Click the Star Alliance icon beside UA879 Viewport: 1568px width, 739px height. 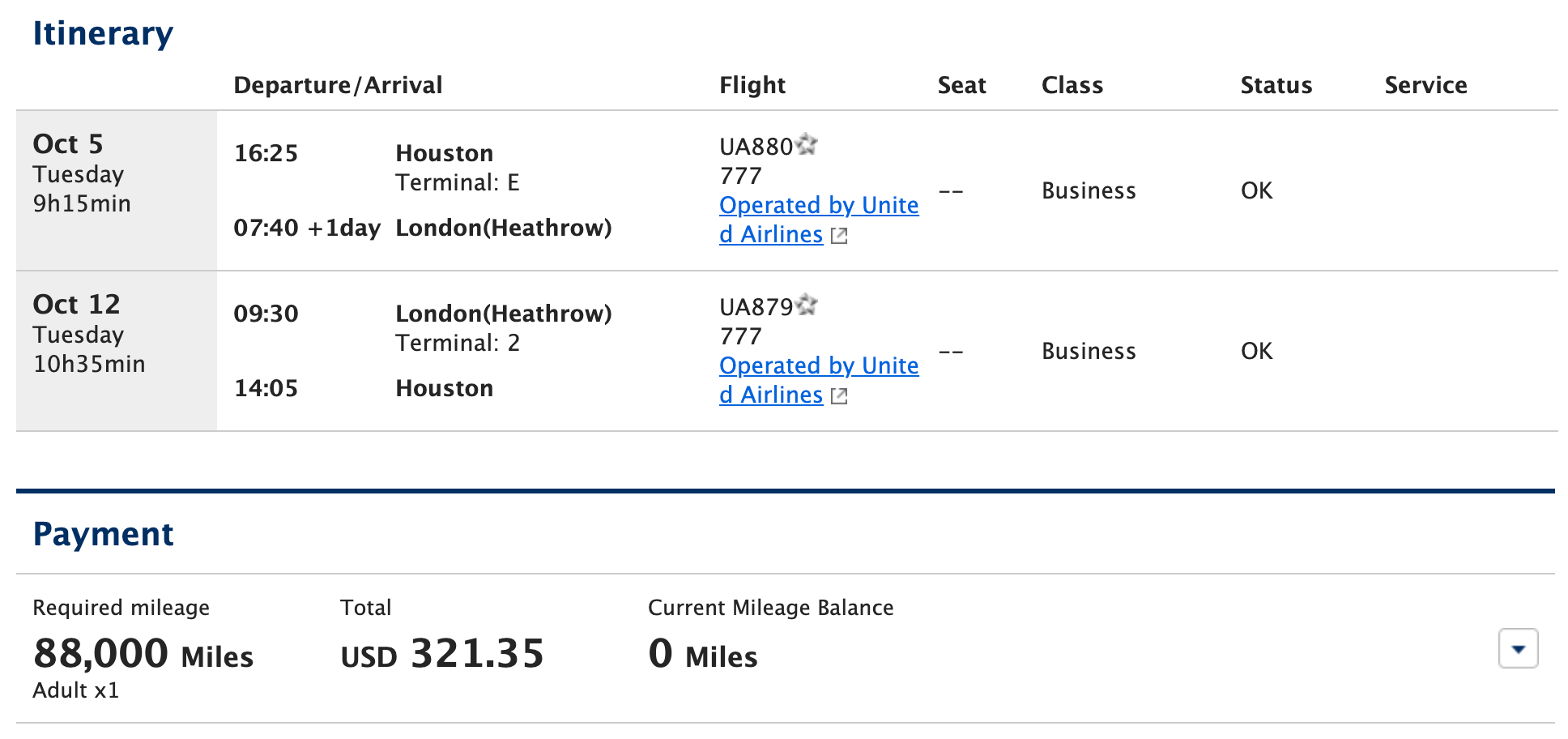coord(807,305)
